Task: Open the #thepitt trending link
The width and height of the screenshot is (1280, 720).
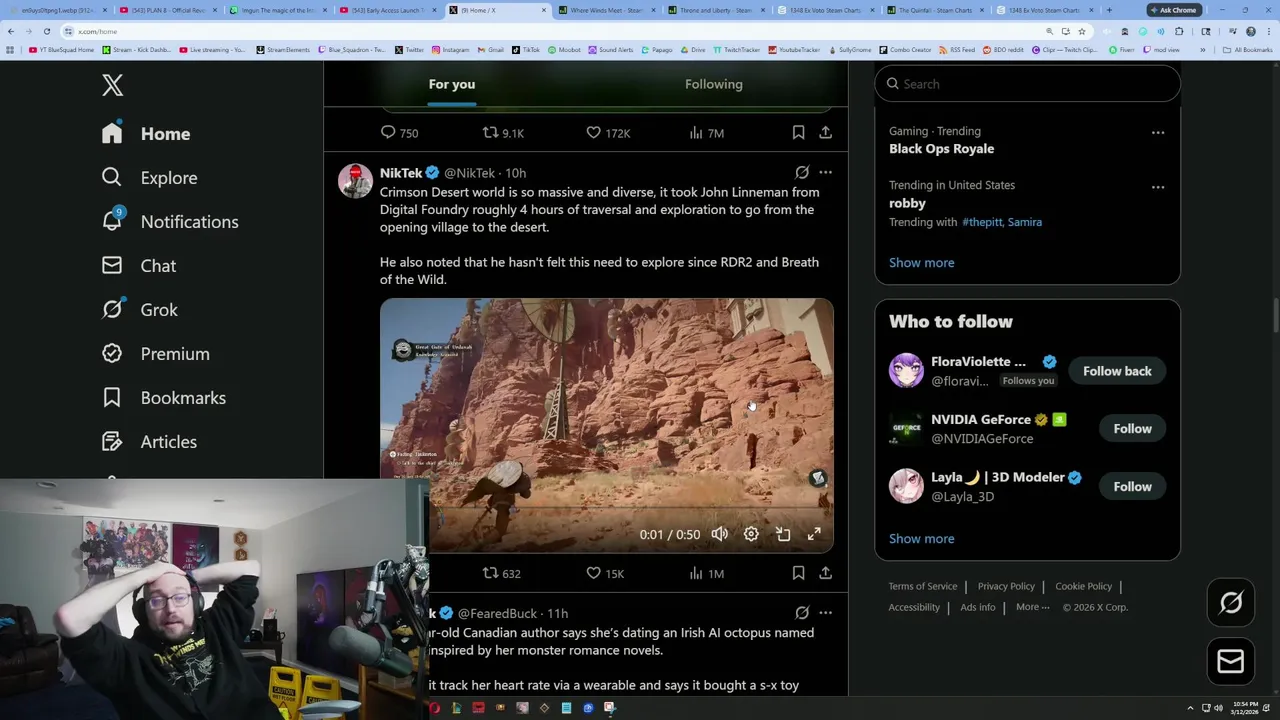Action: pos(982,222)
